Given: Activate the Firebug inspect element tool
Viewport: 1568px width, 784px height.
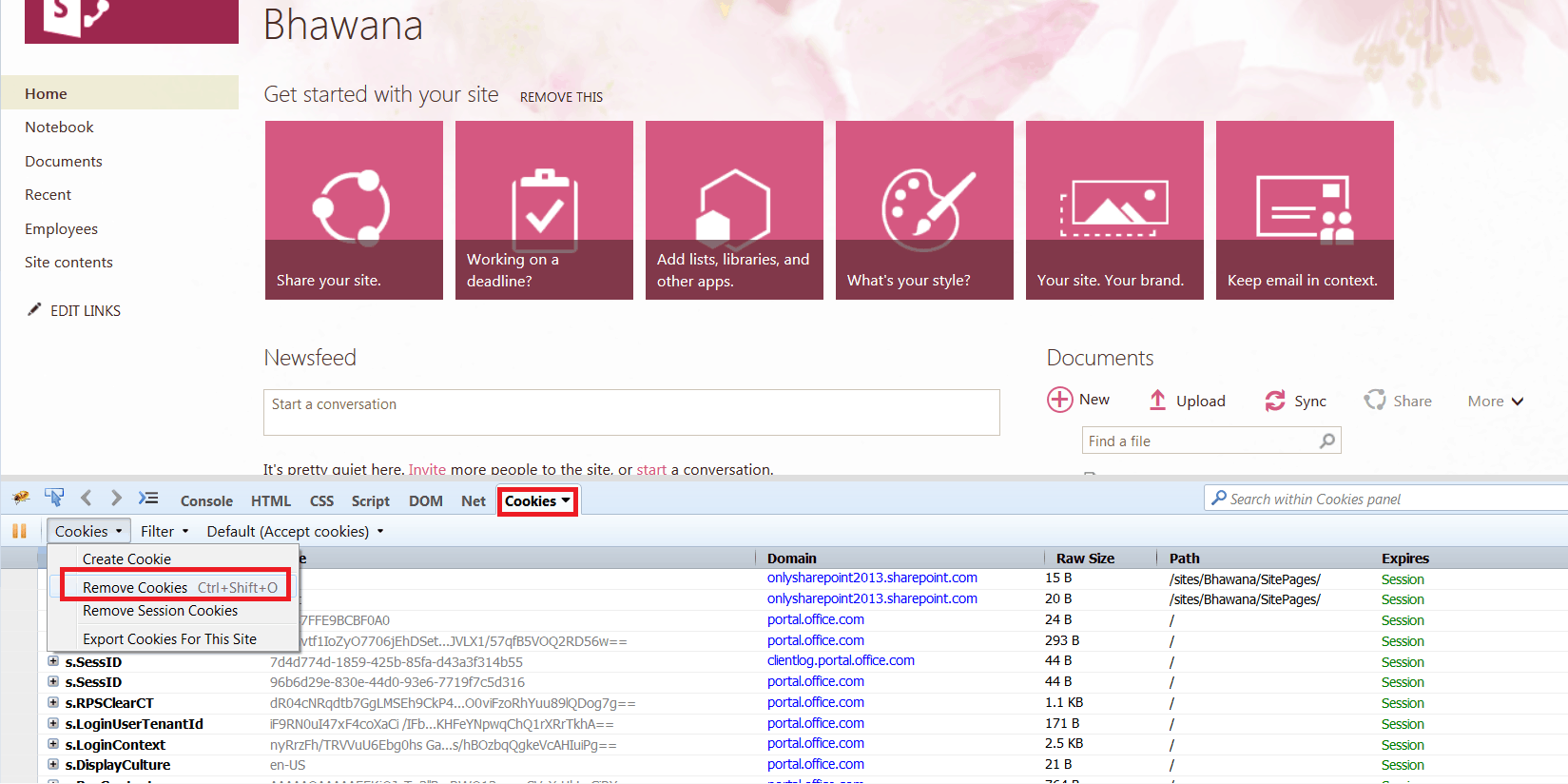Looking at the screenshot, I should point(54,498).
